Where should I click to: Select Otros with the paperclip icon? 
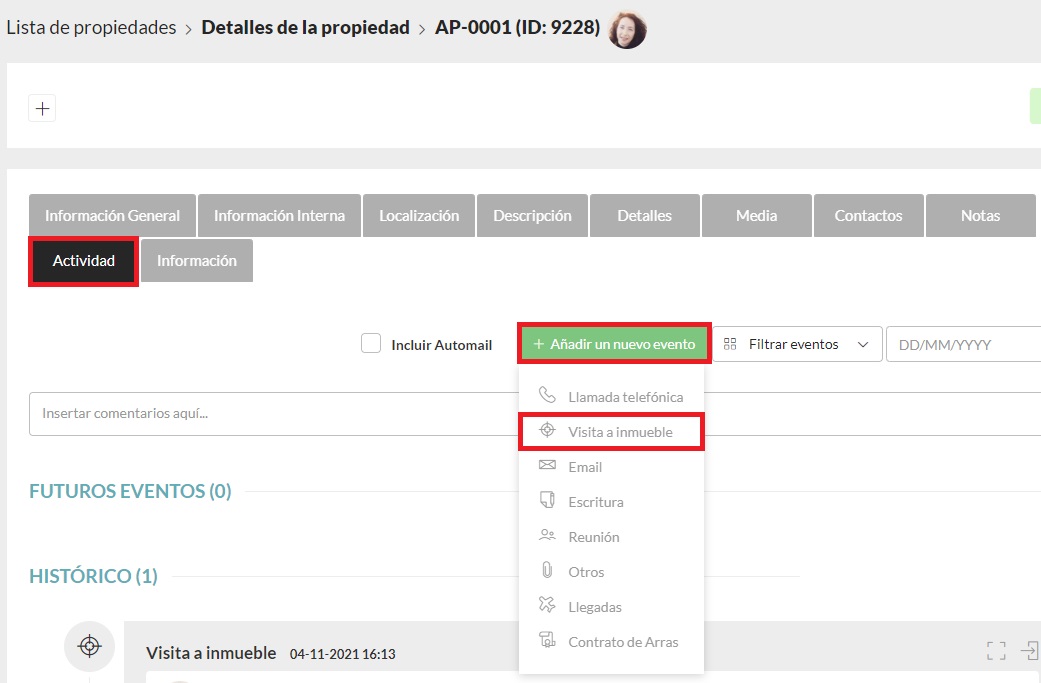[586, 572]
